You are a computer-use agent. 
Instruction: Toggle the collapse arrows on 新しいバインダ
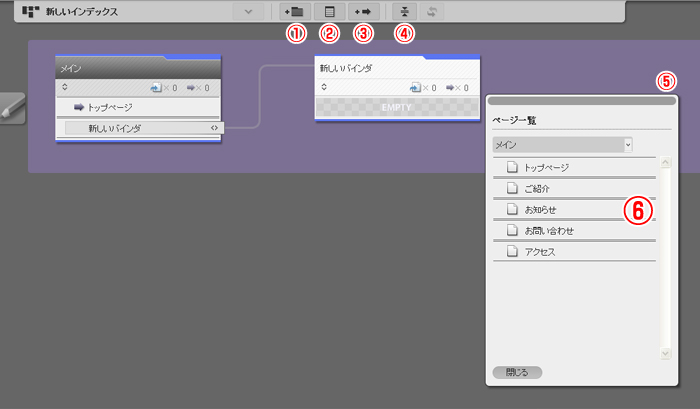(x=324, y=87)
